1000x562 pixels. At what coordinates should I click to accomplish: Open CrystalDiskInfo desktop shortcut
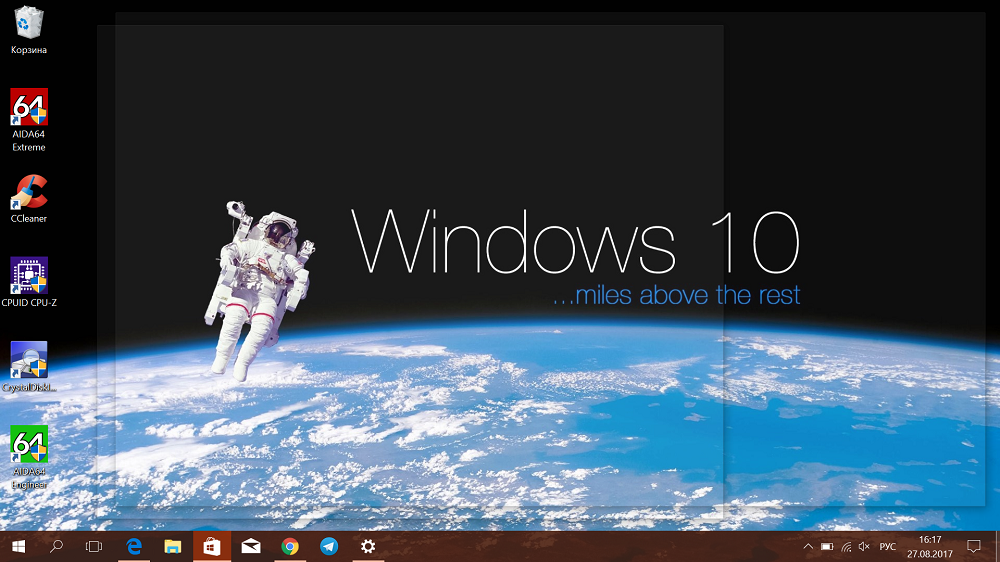pyautogui.click(x=29, y=367)
